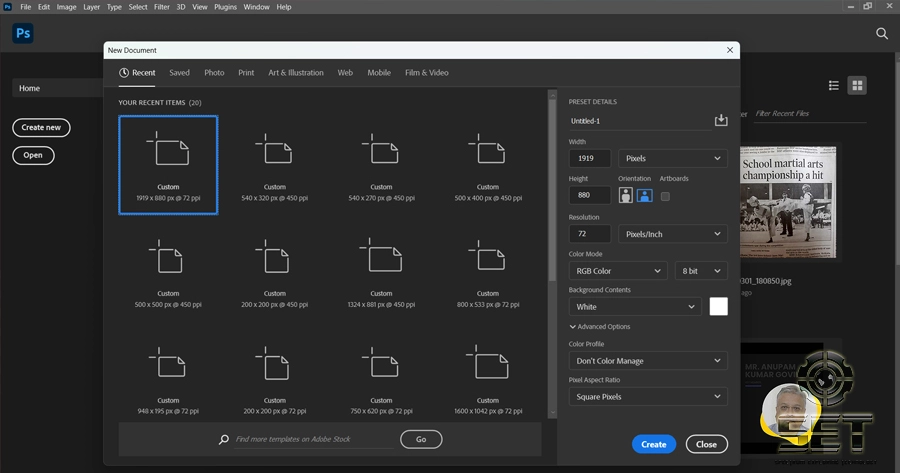Switch to the Art & Illustration tab
Screen dimensions: 900x473
[x=296, y=73]
